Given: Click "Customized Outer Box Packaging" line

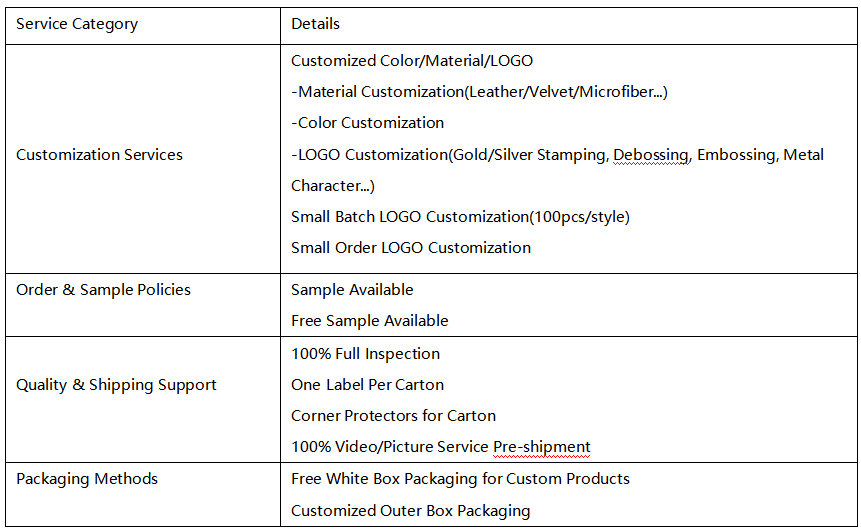Looking at the screenshot, I should (410, 511).
